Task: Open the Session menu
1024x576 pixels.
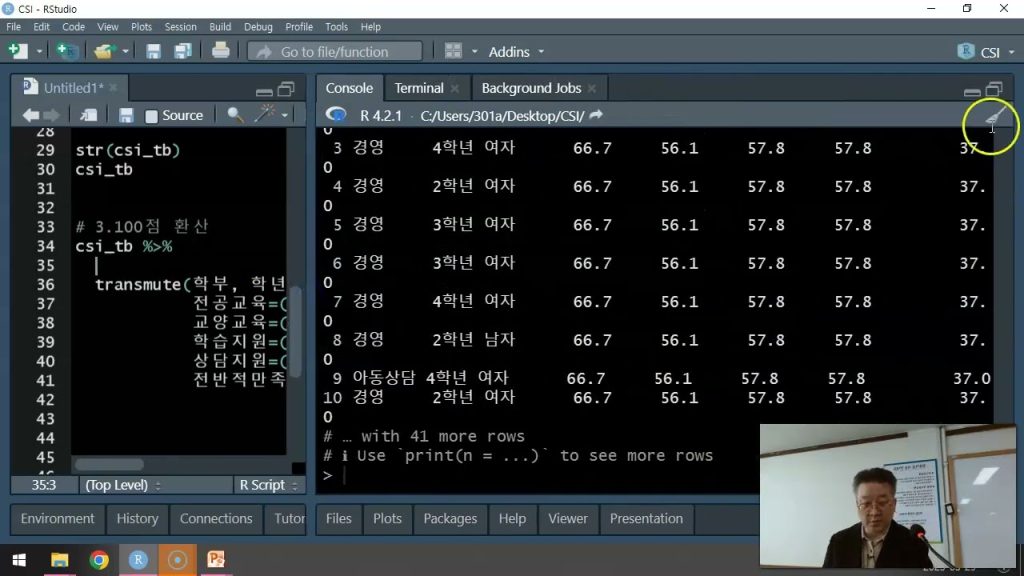Action: coord(180,27)
